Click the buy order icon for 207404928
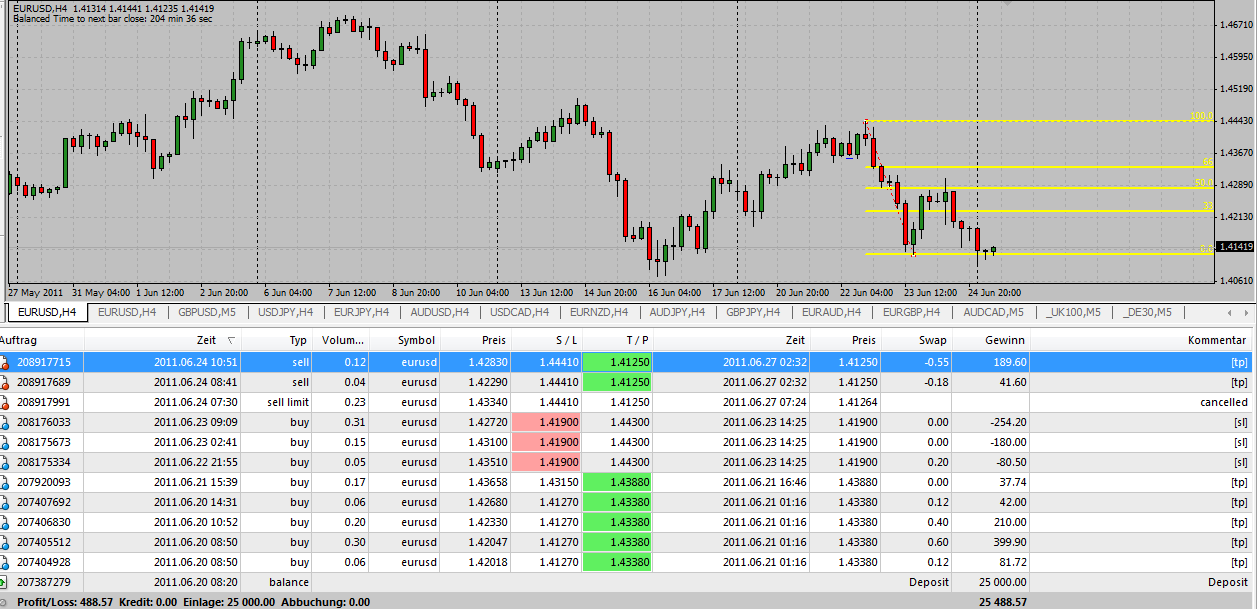This screenshot has height=609, width=1257. (x=7, y=562)
